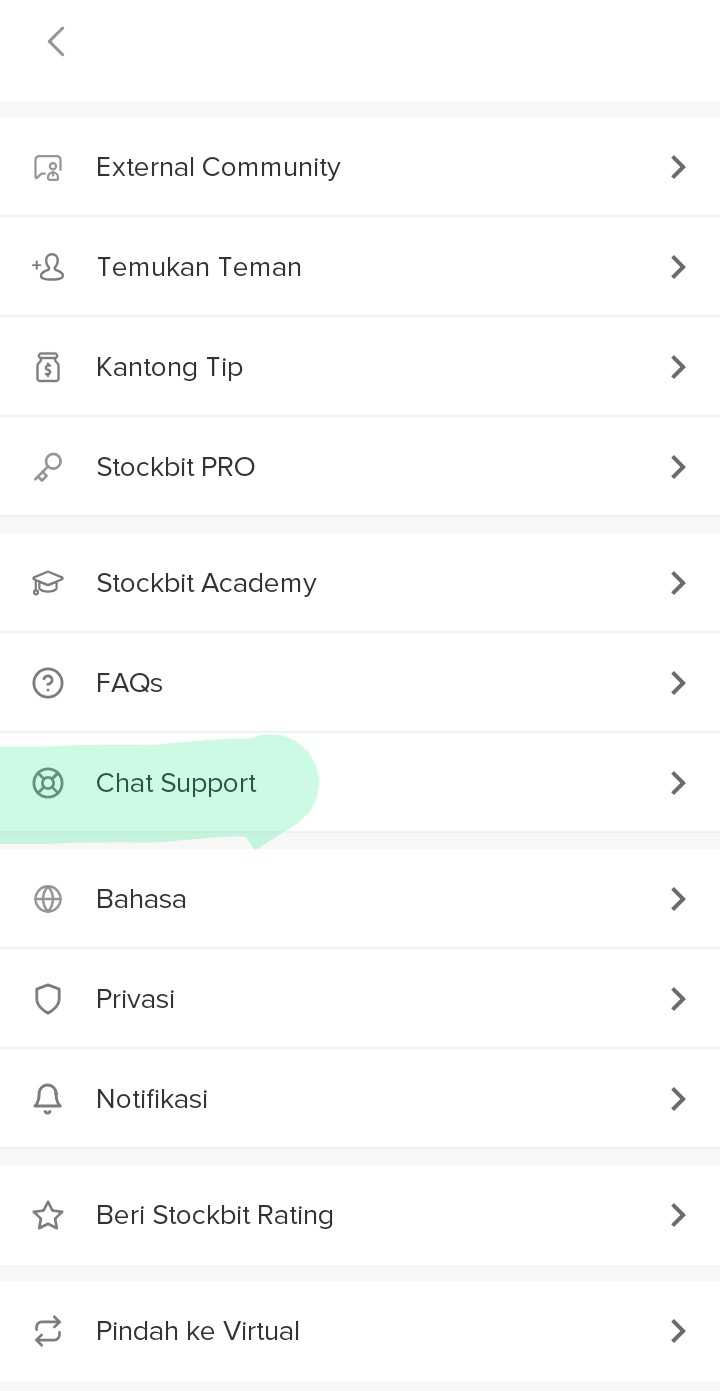The image size is (720, 1391).
Task: Expand Bahasa using its right chevron
Action: [x=678, y=899]
